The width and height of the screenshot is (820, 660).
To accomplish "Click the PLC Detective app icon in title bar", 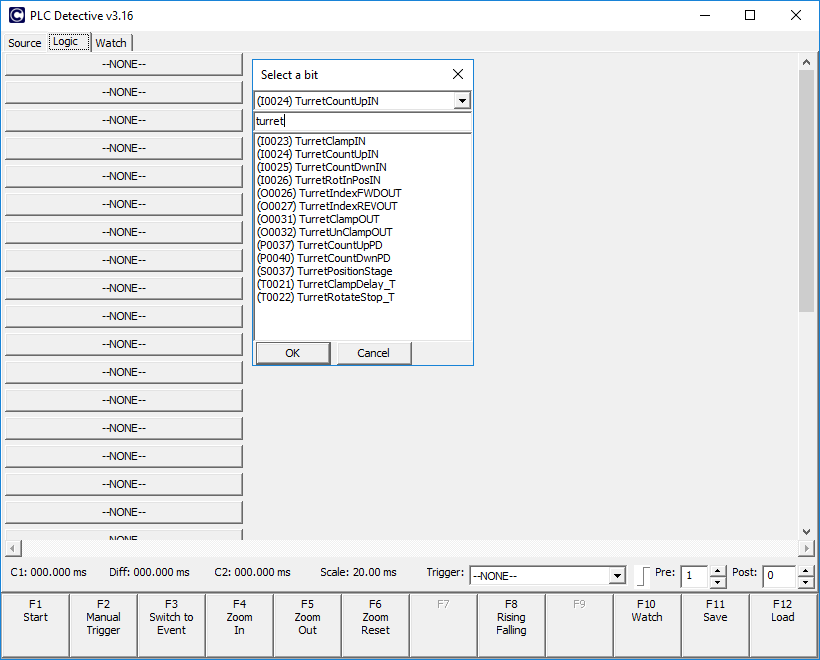I will 17,16.
